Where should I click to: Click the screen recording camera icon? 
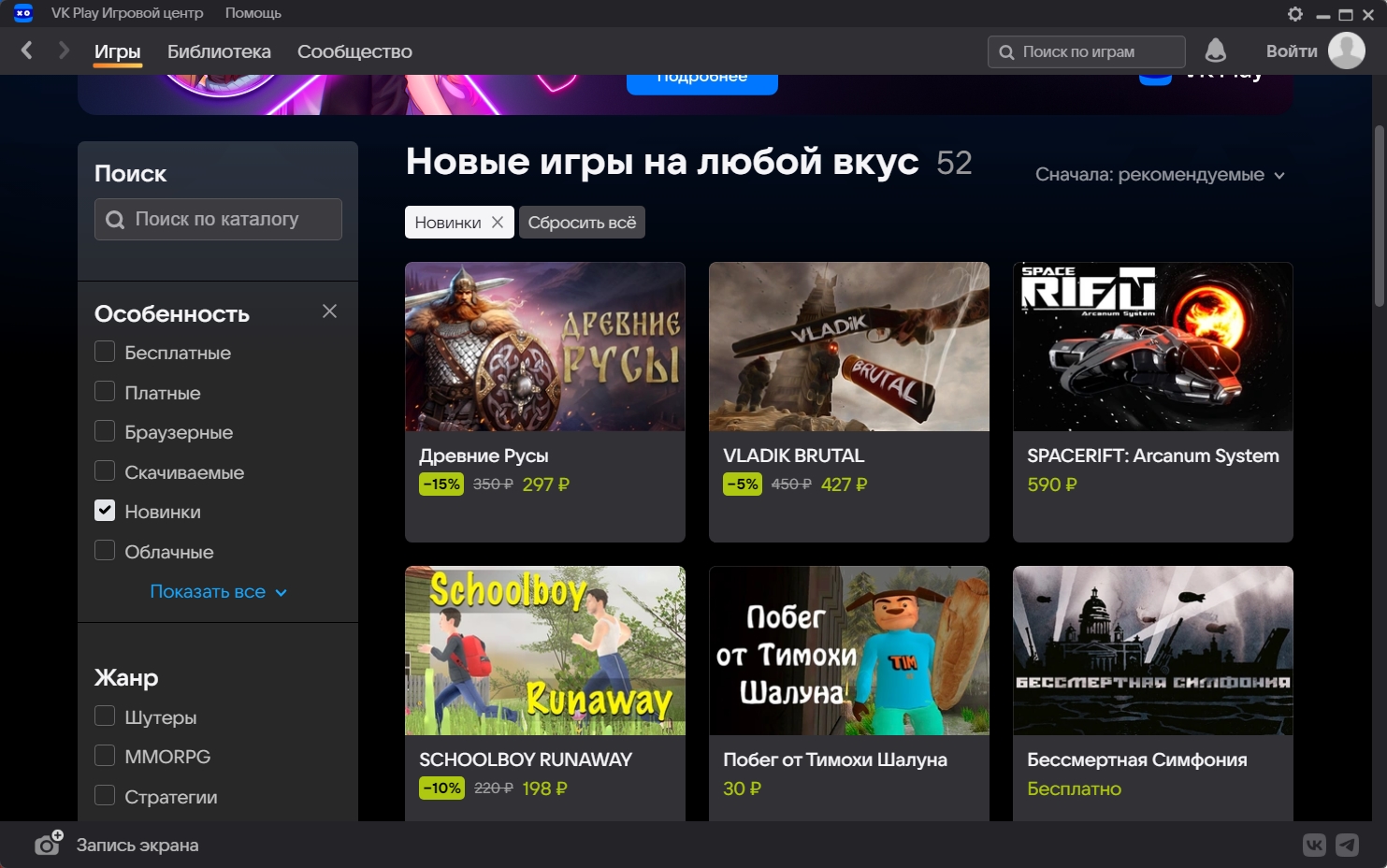point(49,844)
